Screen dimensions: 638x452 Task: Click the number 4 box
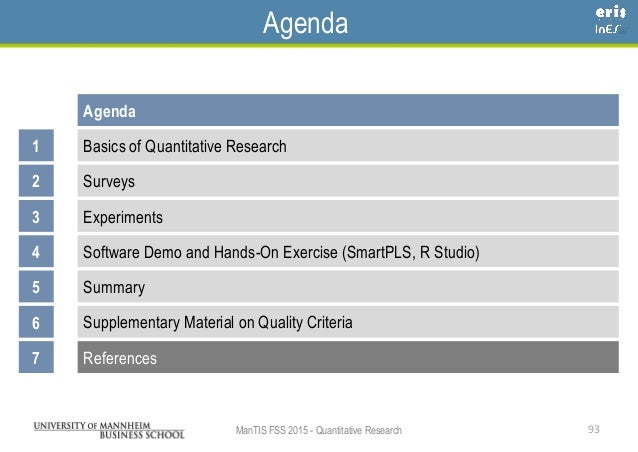click(36, 251)
